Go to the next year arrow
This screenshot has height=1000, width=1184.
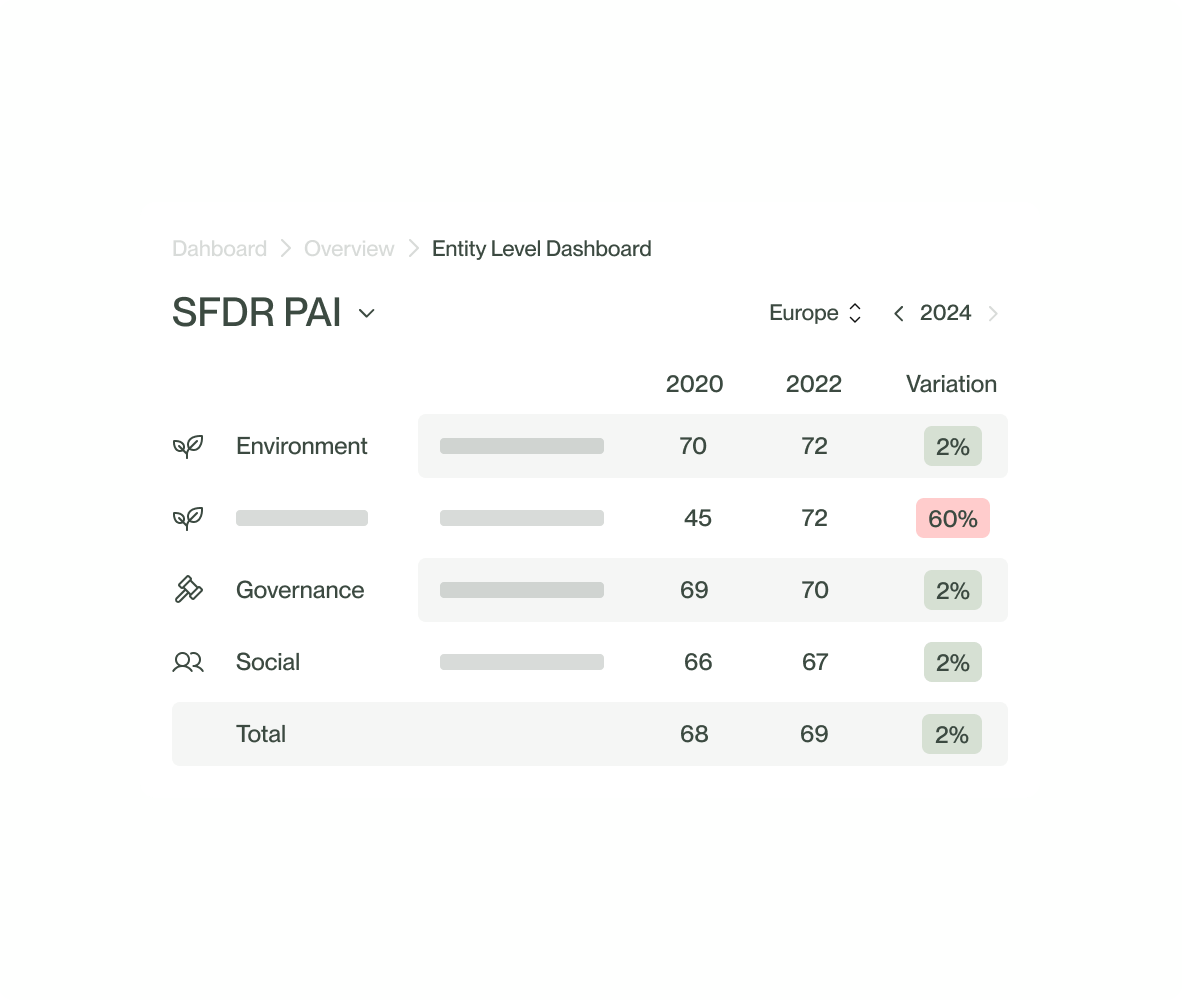[x=993, y=314]
